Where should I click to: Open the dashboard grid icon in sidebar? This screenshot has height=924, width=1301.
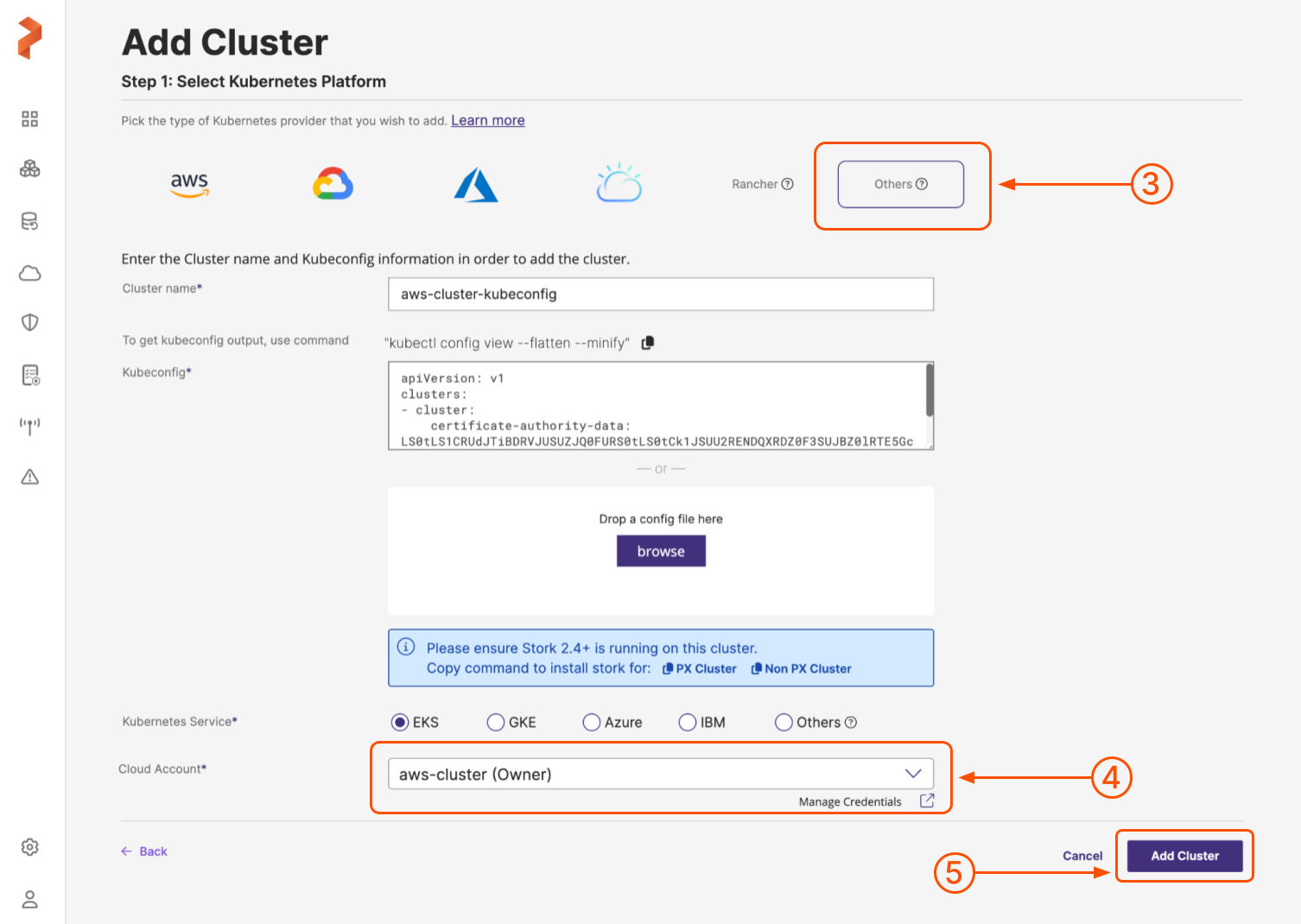[x=30, y=119]
